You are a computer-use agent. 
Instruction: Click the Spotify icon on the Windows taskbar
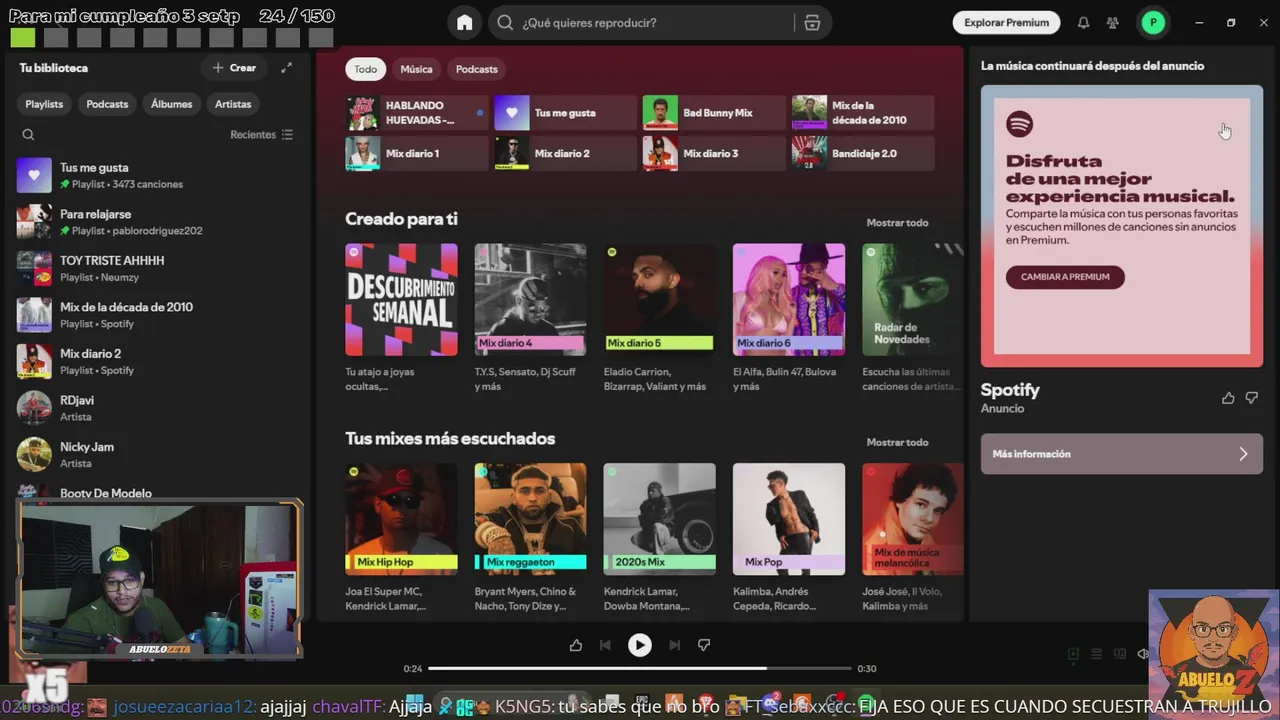(x=866, y=706)
